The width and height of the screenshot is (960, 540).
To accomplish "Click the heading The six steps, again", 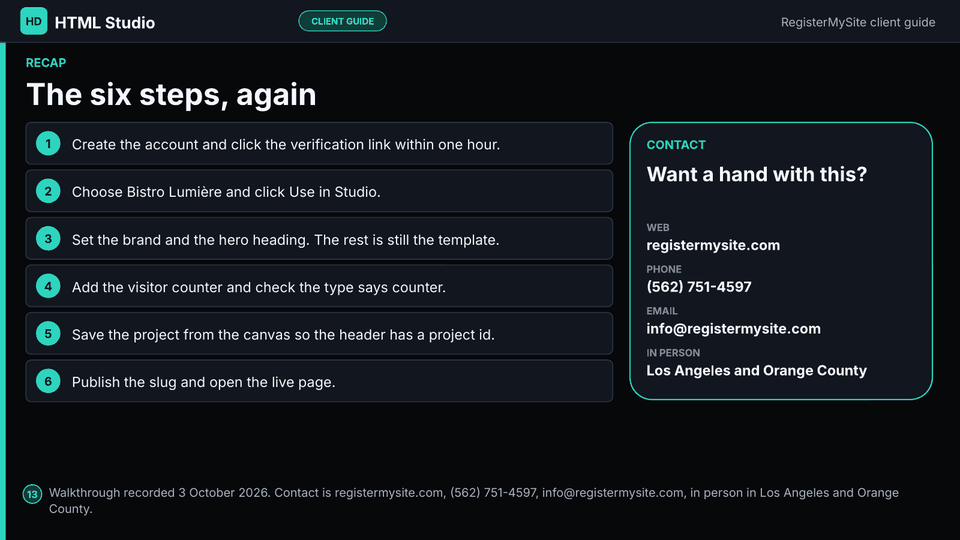I will click(171, 94).
